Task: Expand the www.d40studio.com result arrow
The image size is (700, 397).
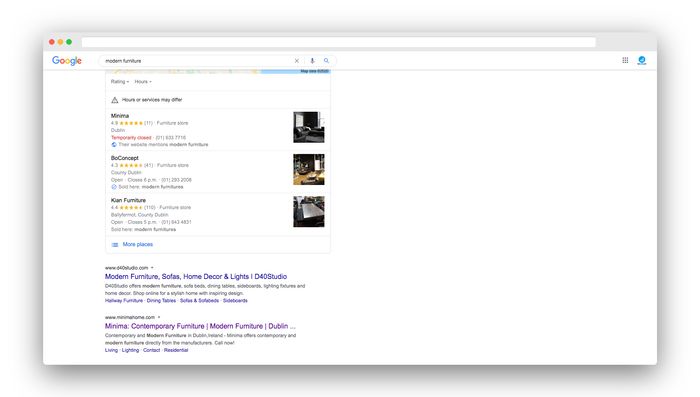Action: (x=152, y=268)
